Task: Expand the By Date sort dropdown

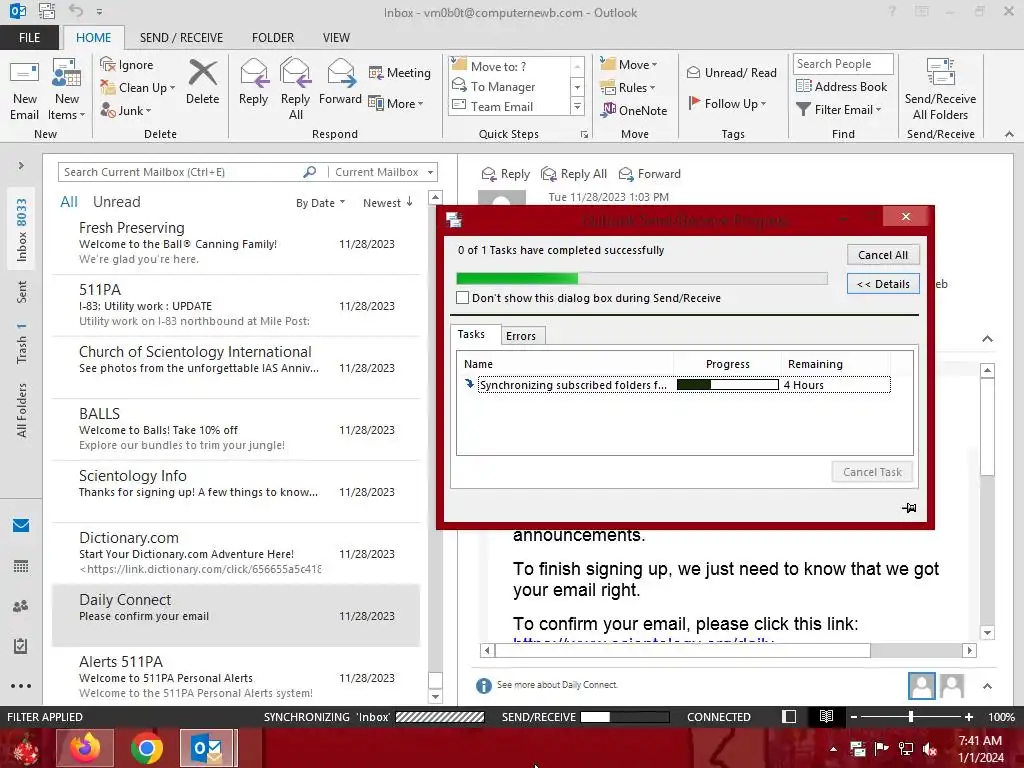Action: (x=320, y=203)
